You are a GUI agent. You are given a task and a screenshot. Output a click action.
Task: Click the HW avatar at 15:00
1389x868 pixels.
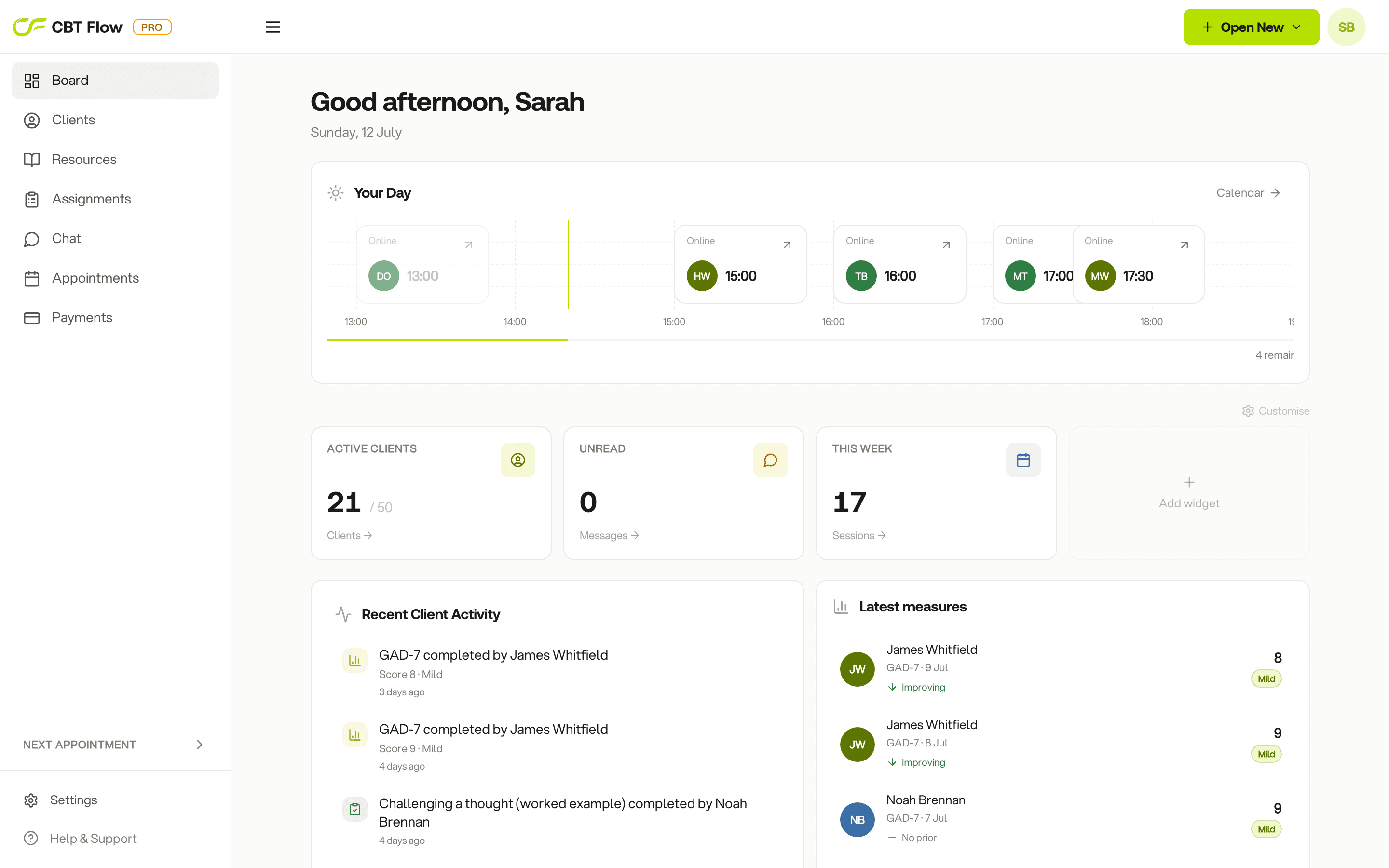tap(701, 276)
